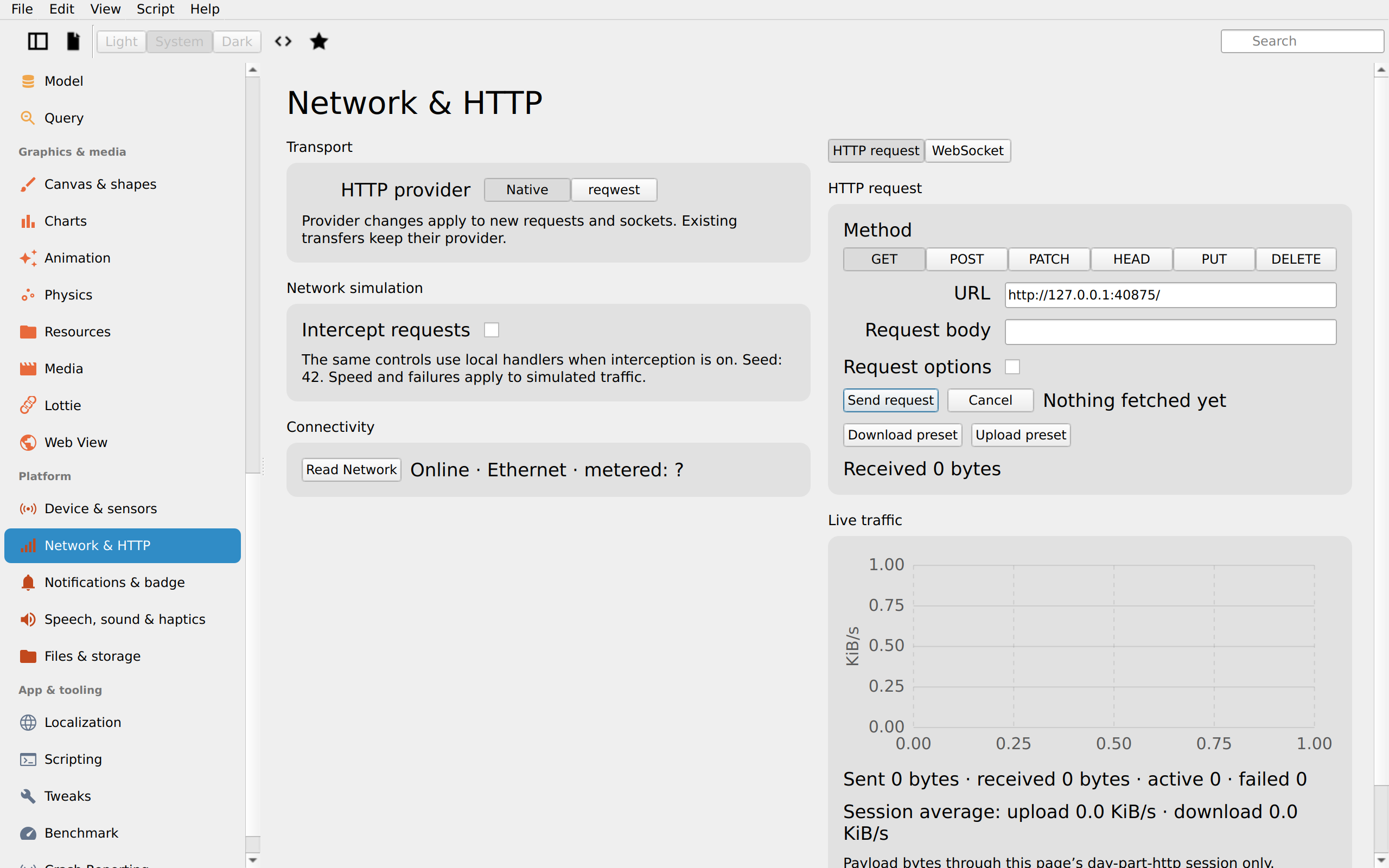Open Files & storage folder icon

(x=28, y=656)
